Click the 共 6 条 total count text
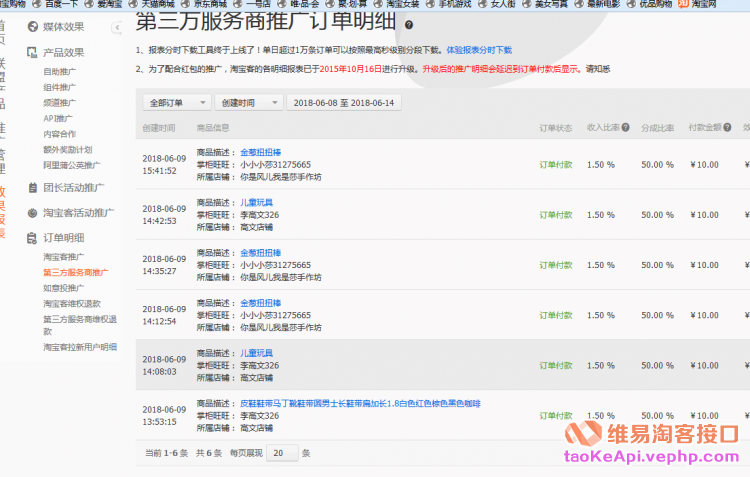750x477 pixels. click(209, 453)
